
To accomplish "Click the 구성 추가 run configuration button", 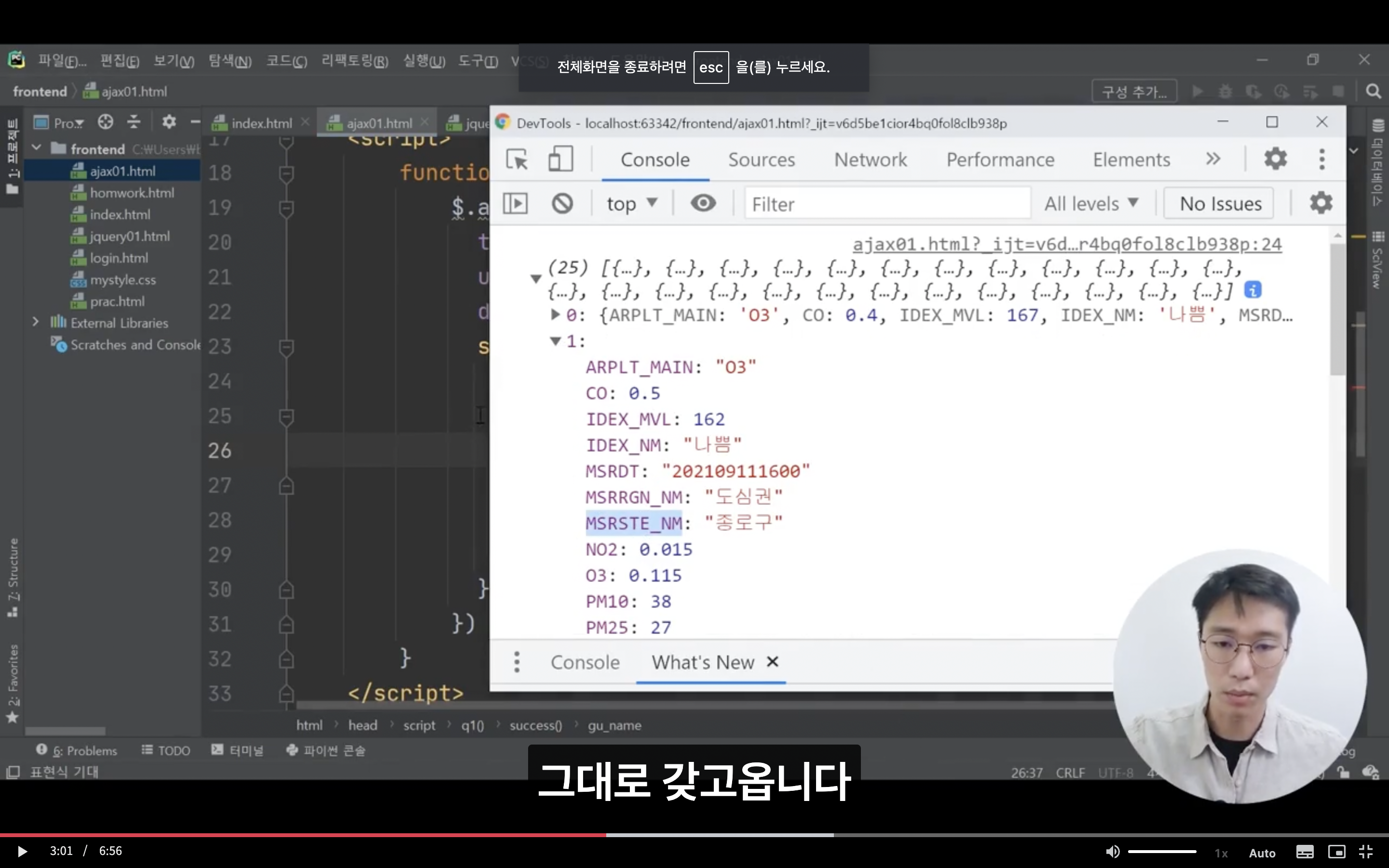I will [1133, 92].
